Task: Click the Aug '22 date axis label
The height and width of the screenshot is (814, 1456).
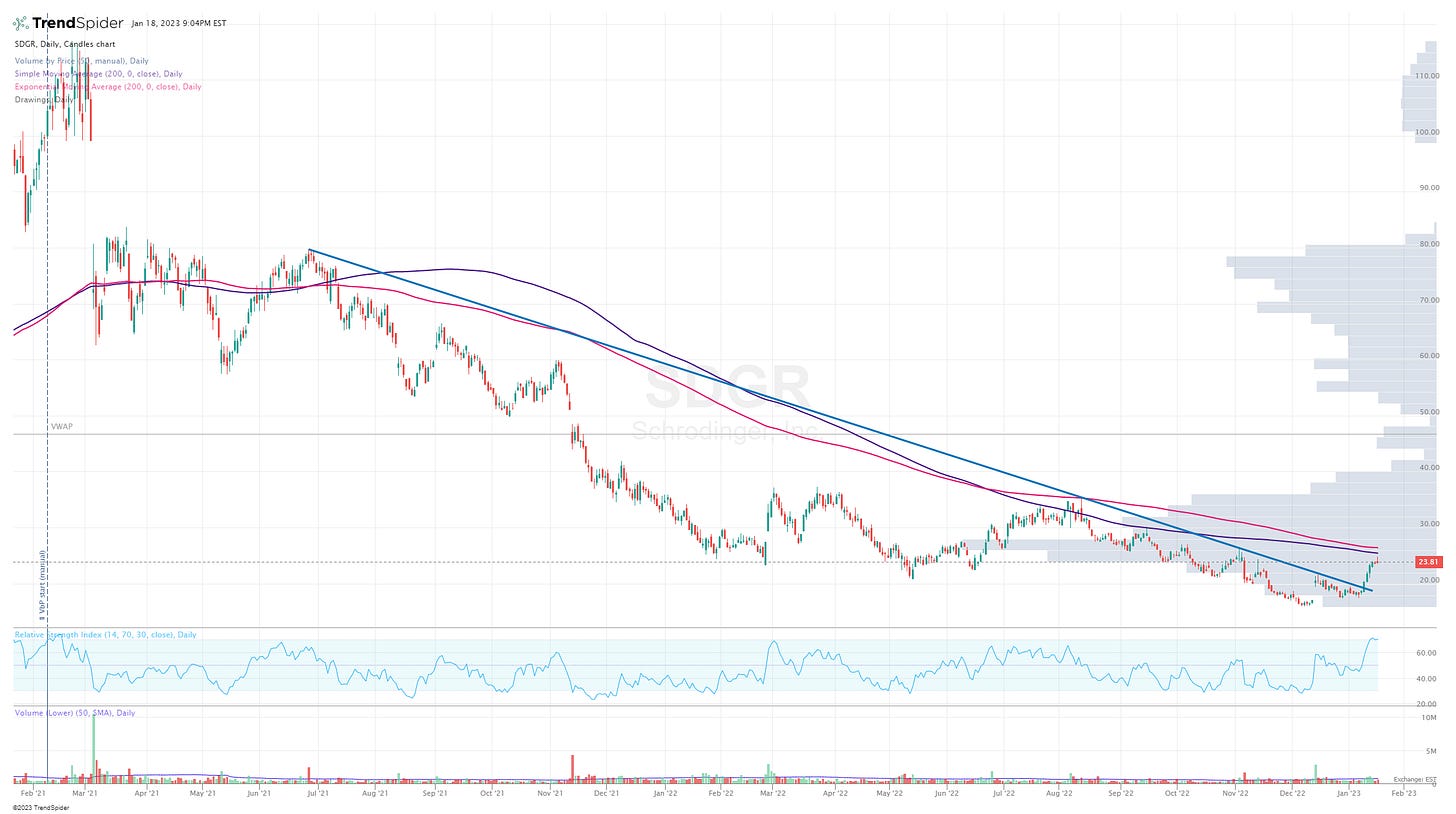Action: coord(1061,792)
